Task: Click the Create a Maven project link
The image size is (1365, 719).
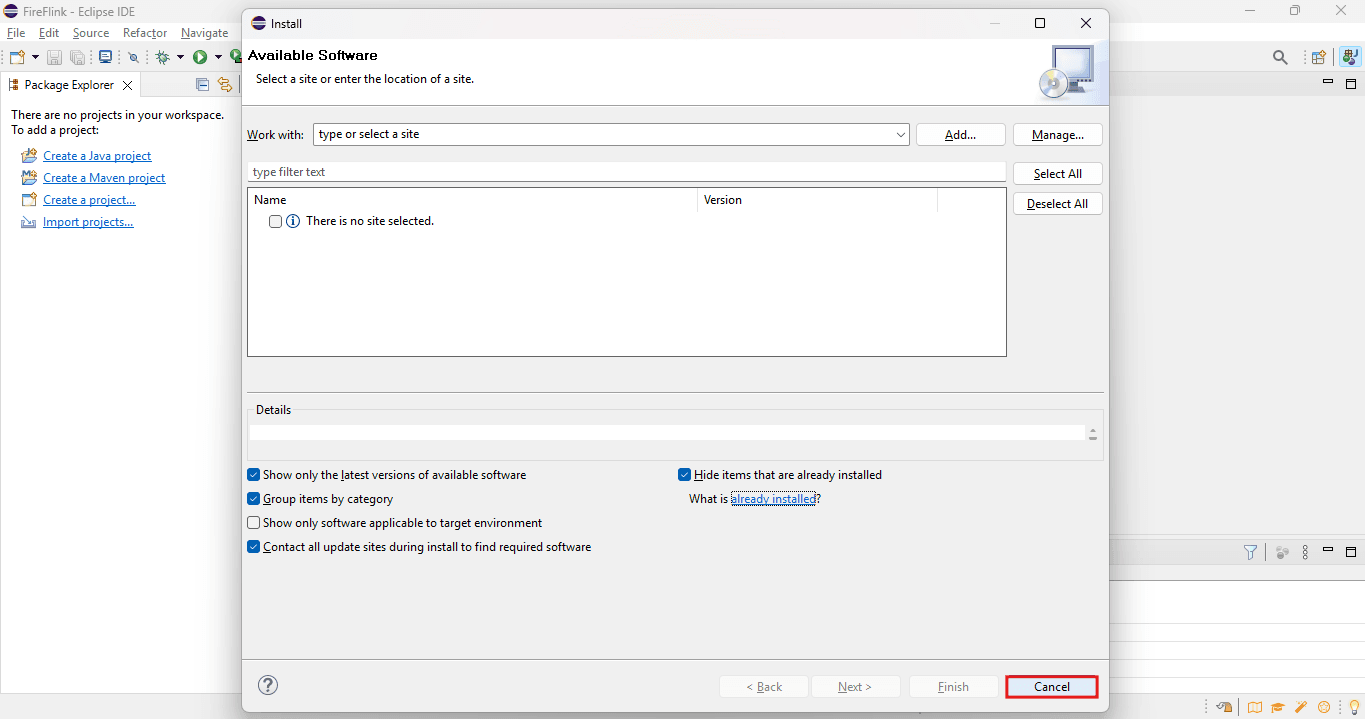Action: pos(104,178)
